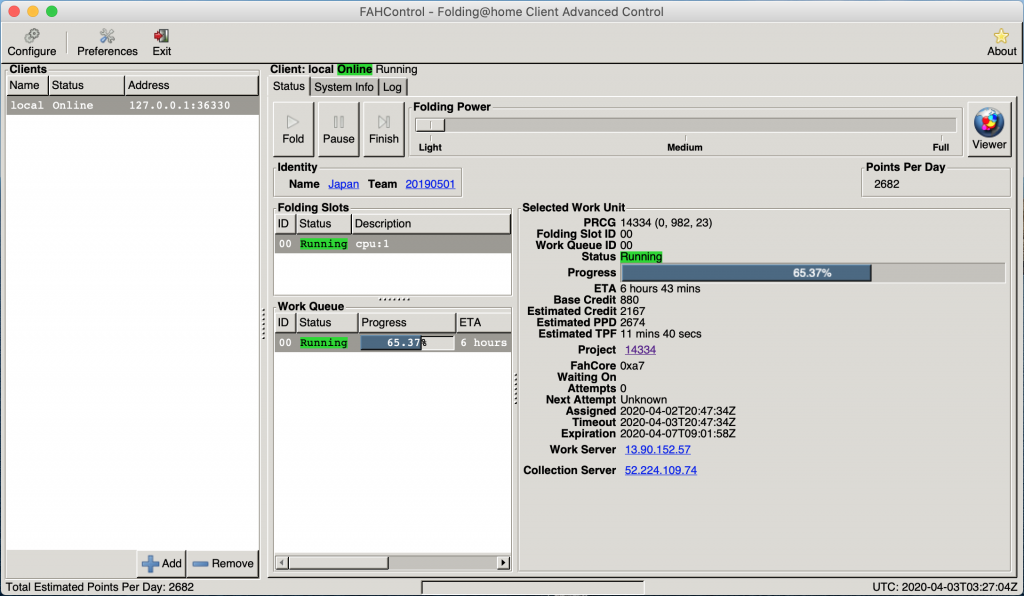Click the Exit toolbar icon
Image resolution: width=1024 pixels, height=596 pixels.
(x=161, y=42)
